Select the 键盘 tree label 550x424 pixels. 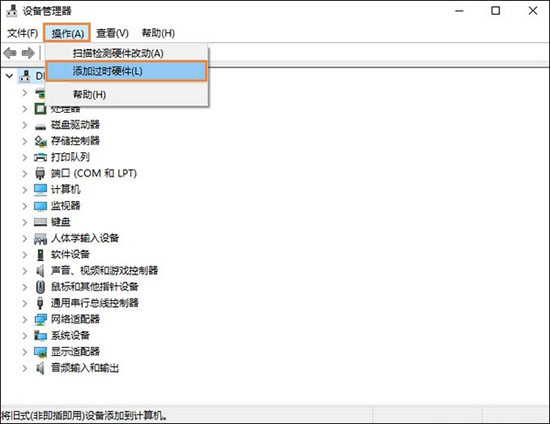click(x=61, y=222)
